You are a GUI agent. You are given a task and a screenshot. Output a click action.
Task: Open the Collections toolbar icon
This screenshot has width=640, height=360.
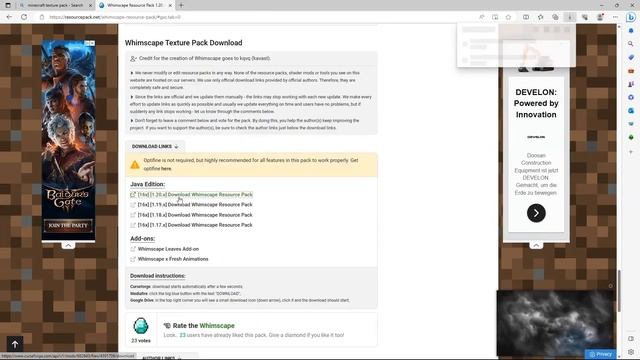coord(555,17)
